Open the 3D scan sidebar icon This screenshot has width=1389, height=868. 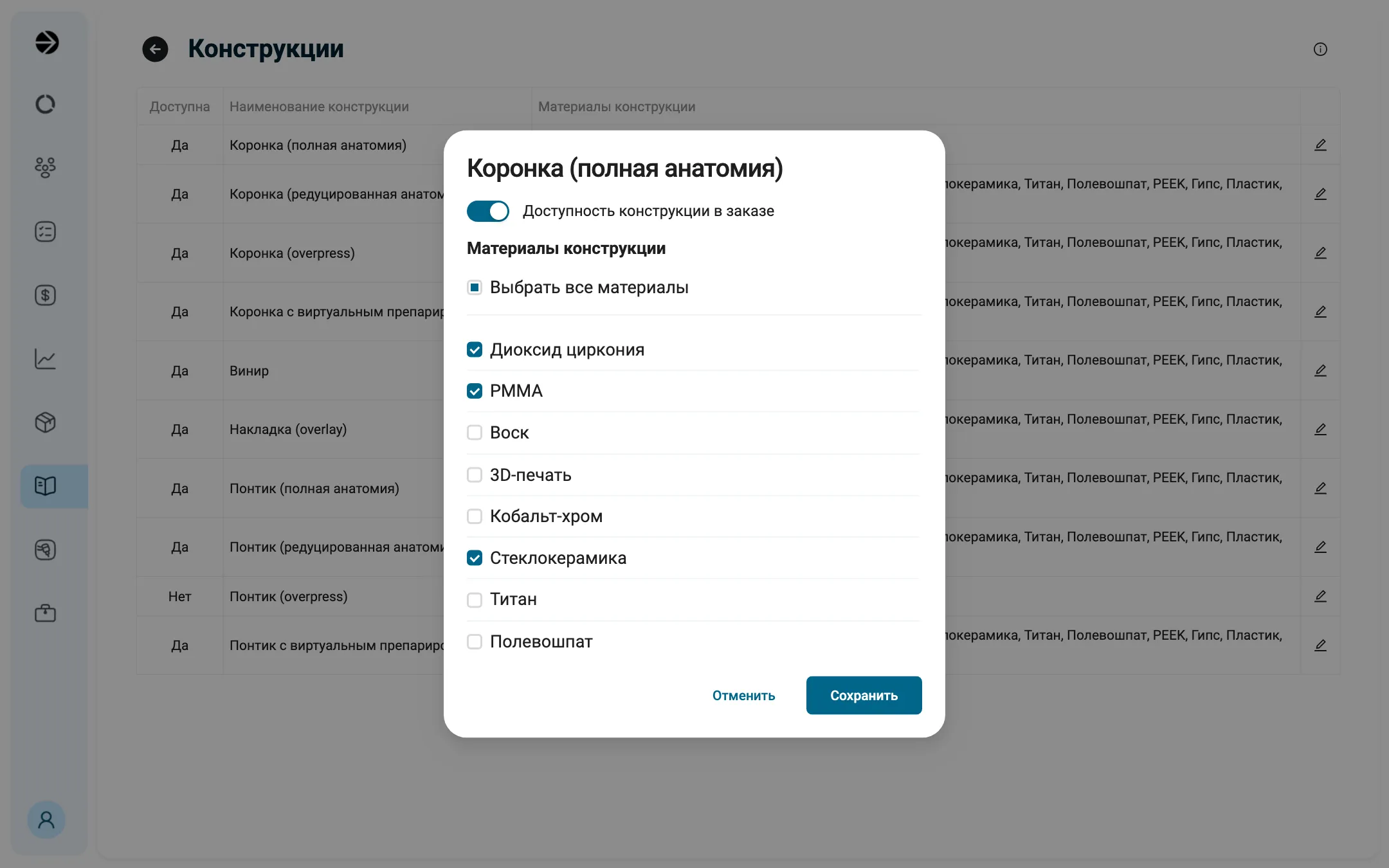click(45, 550)
